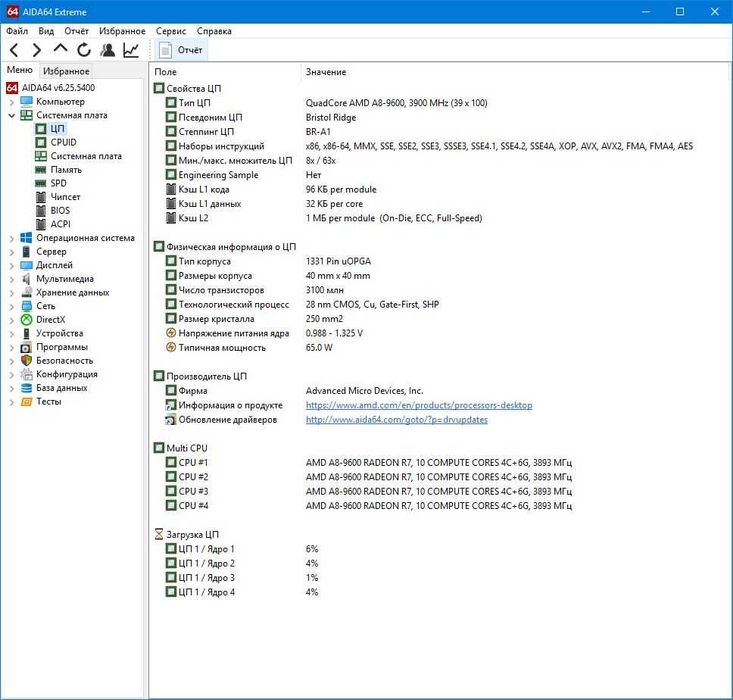This screenshot has width=733, height=700.
Task: Open the Отчёт menu in the menu bar
Action: tap(76, 31)
